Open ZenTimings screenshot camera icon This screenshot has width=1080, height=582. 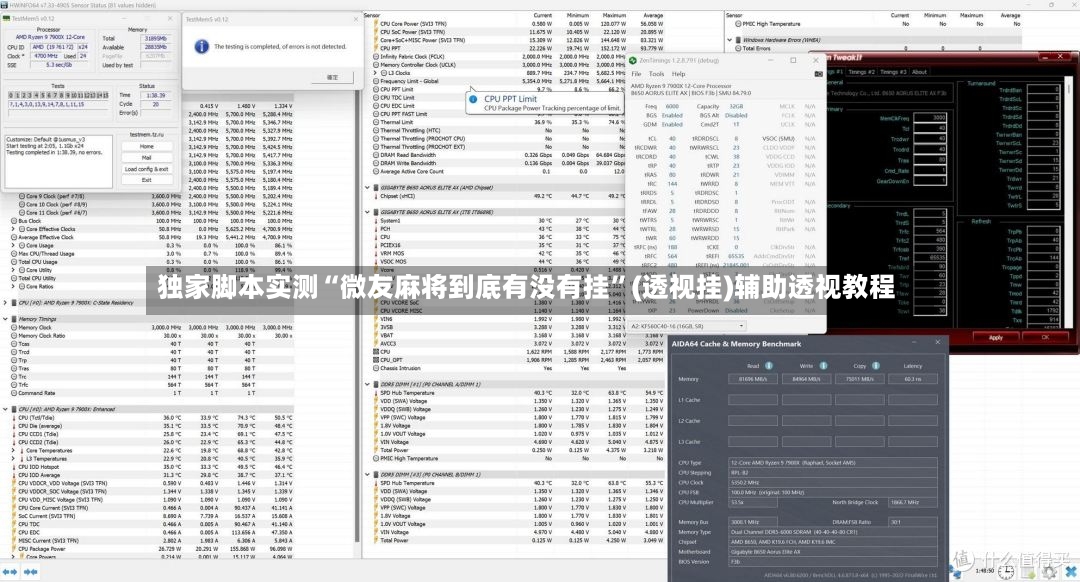point(818,74)
